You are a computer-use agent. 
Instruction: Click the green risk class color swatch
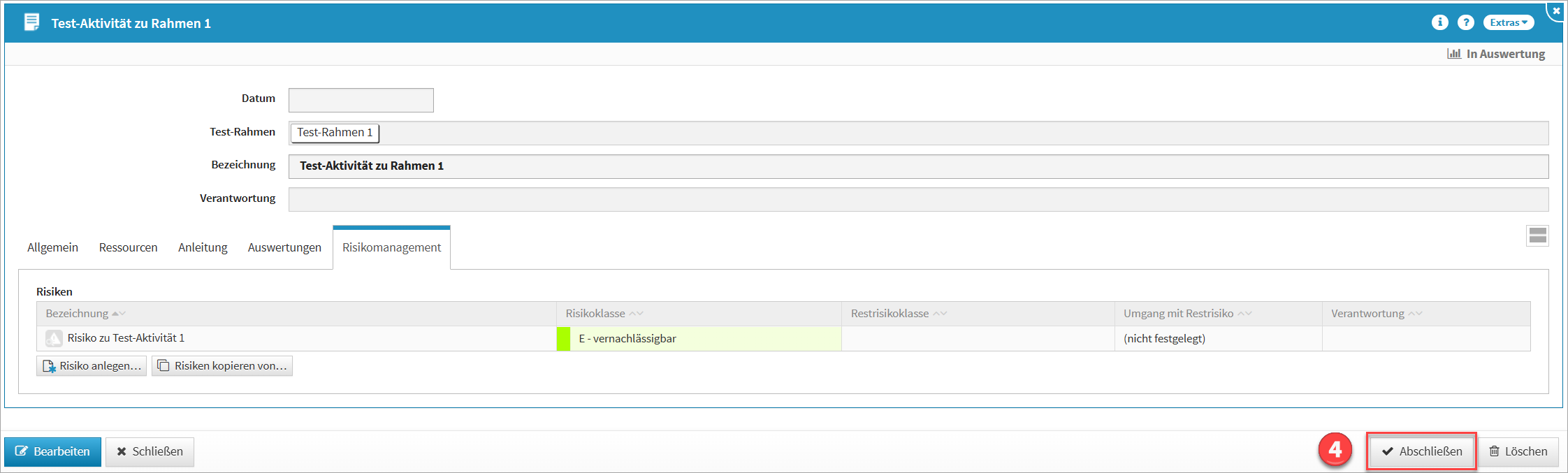click(563, 339)
